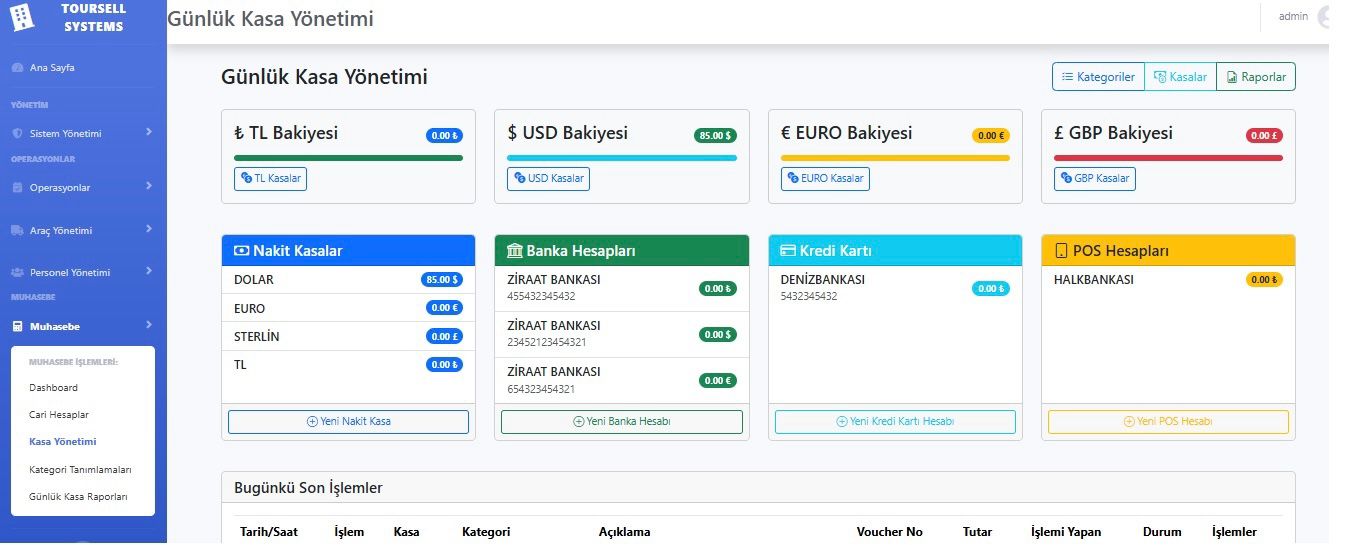This screenshot has height=545, width=1370.
Task: Click the EURO Kasalar button
Action: (x=825, y=179)
